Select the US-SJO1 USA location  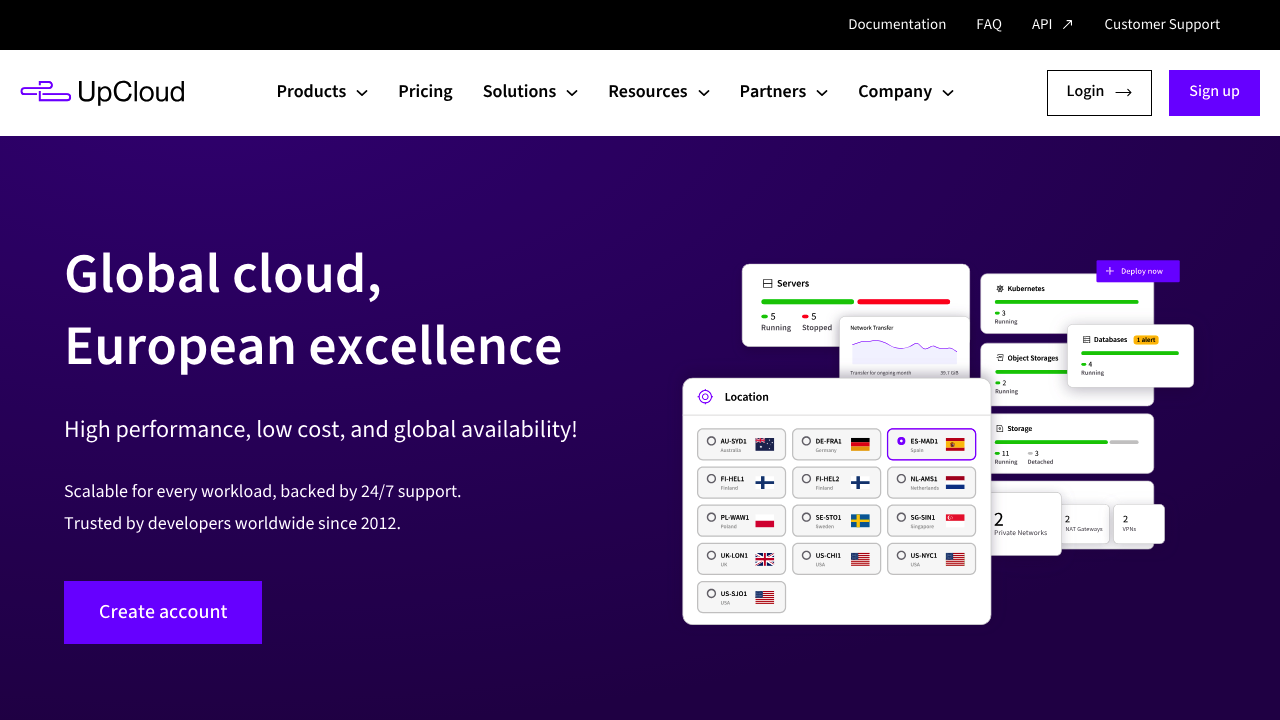741,596
